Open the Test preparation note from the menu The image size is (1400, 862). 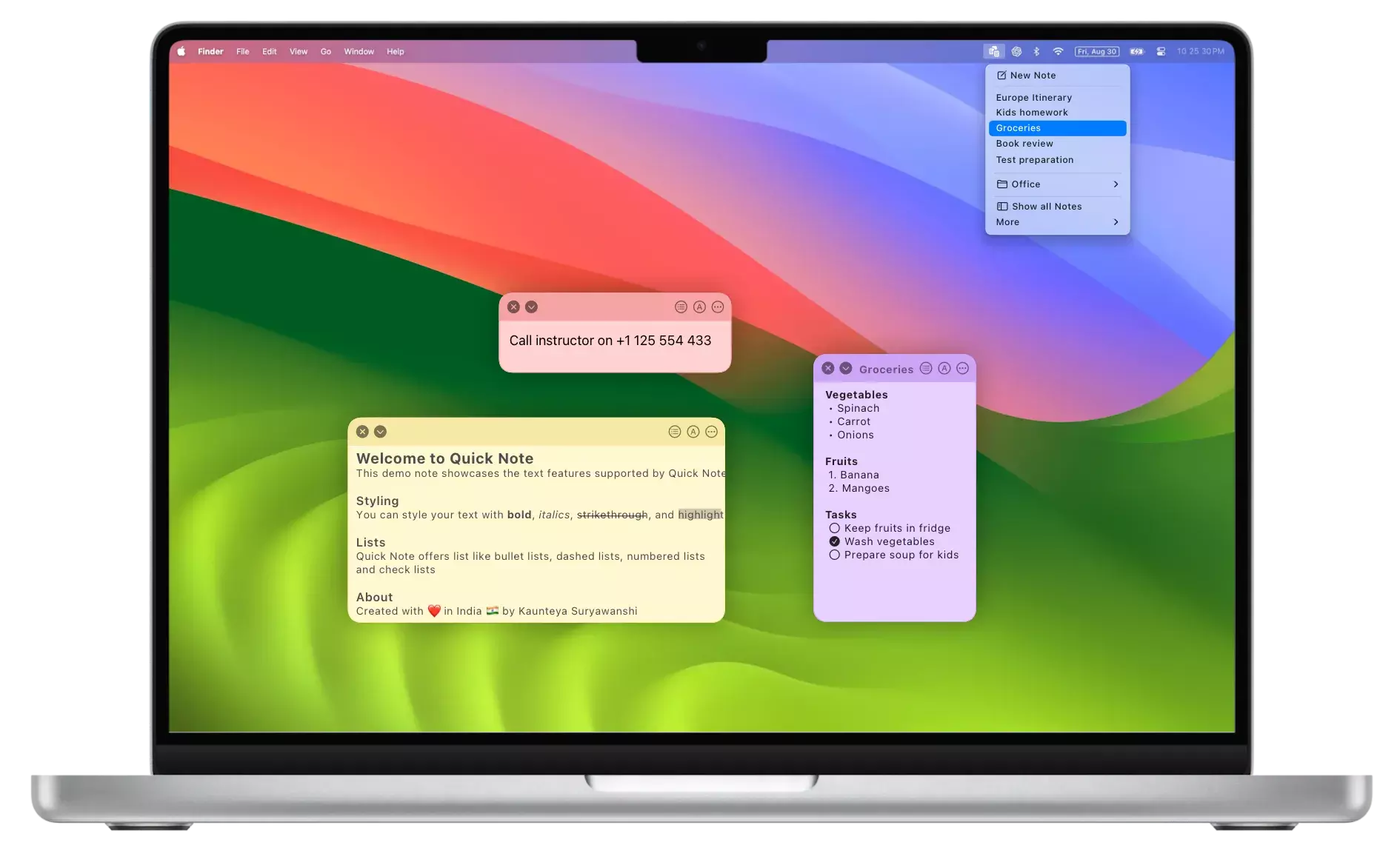click(1057, 160)
